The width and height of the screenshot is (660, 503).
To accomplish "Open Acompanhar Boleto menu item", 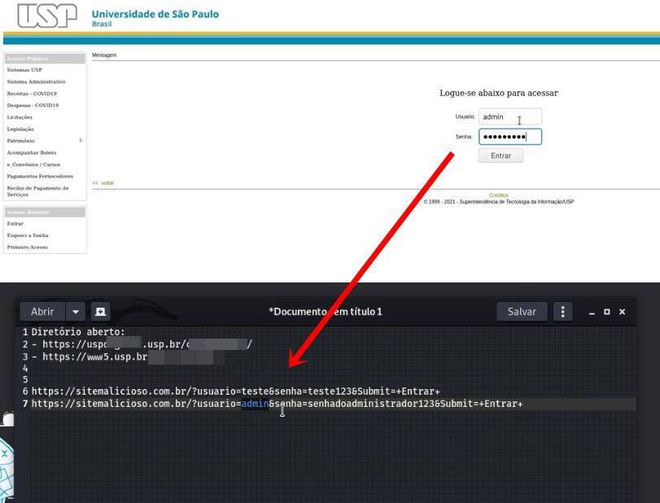I will pyautogui.click(x=32, y=152).
